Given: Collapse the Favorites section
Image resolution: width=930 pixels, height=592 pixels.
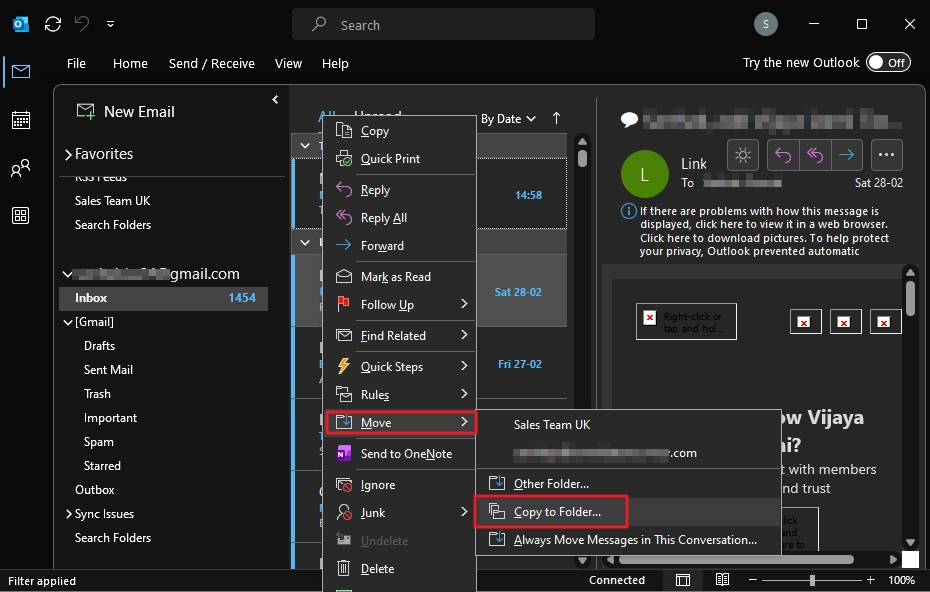Looking at the screenshot, I should click(x=69, y=153).
